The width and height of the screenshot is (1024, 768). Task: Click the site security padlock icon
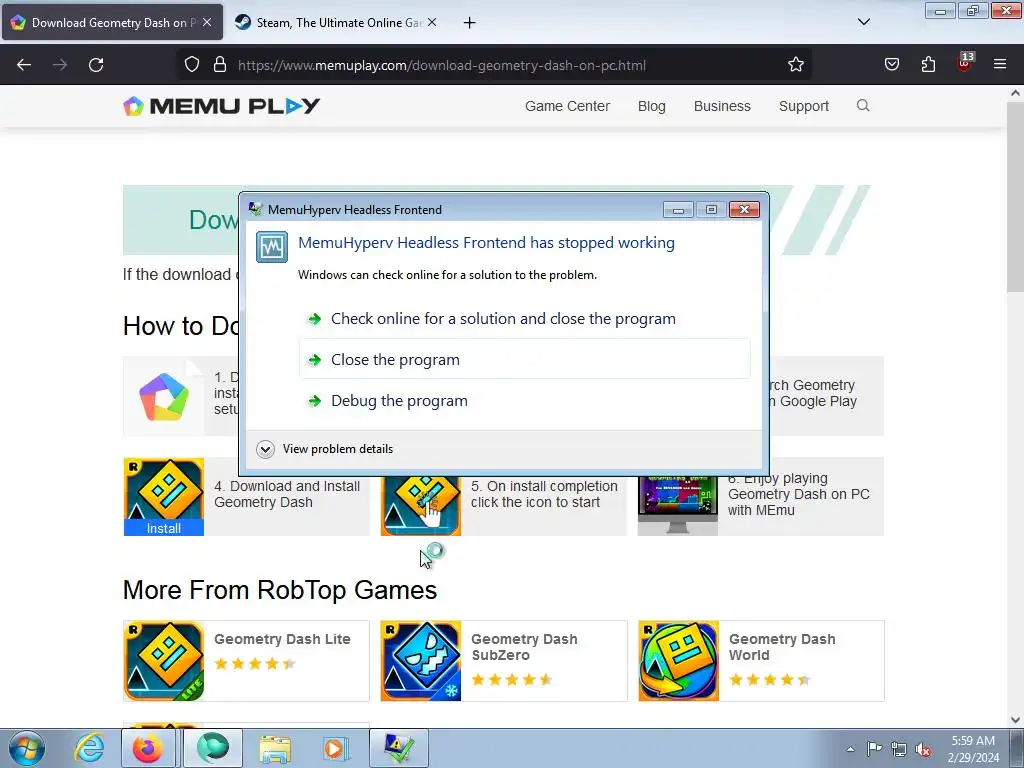pyautogui.click(x=220, y=65)
